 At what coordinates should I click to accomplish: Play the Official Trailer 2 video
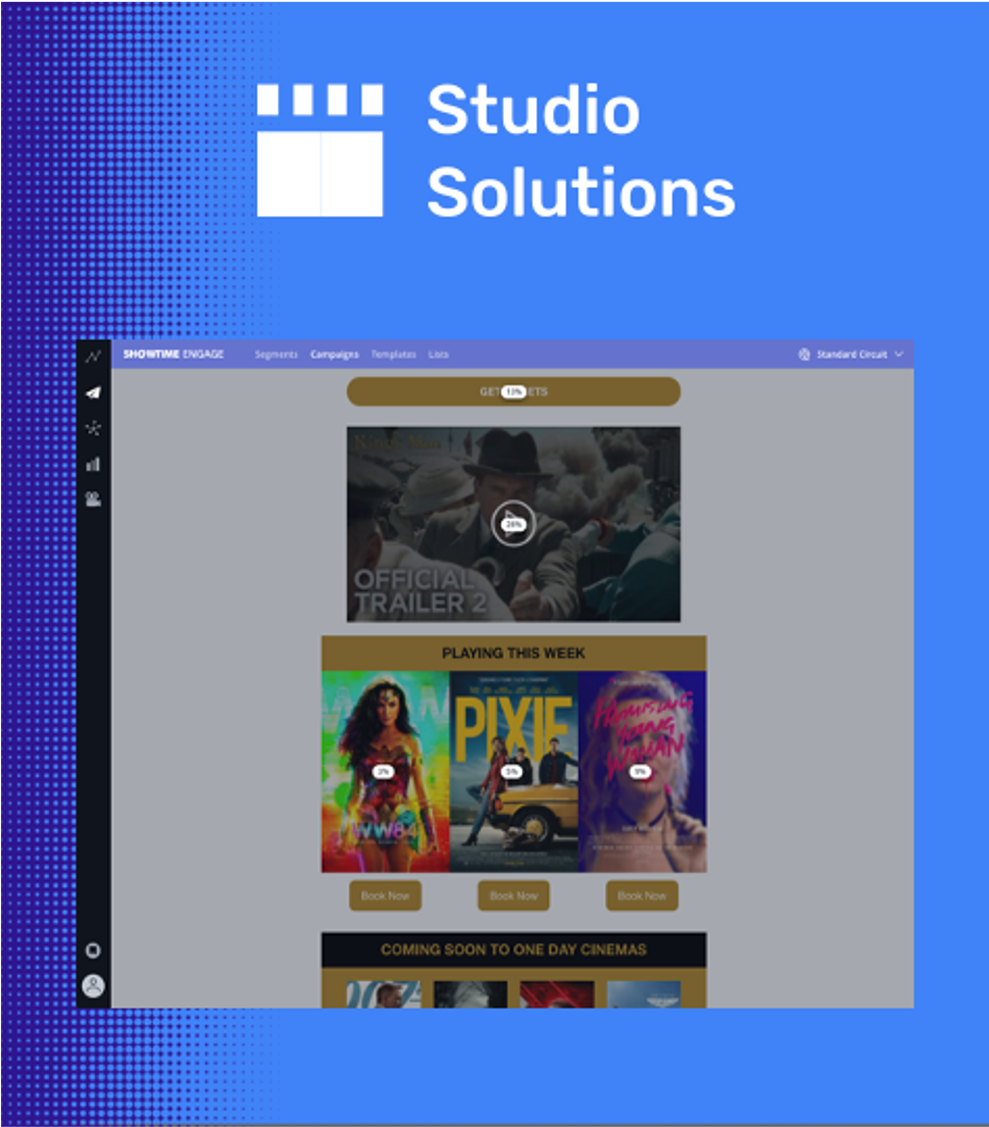(513, 524)
